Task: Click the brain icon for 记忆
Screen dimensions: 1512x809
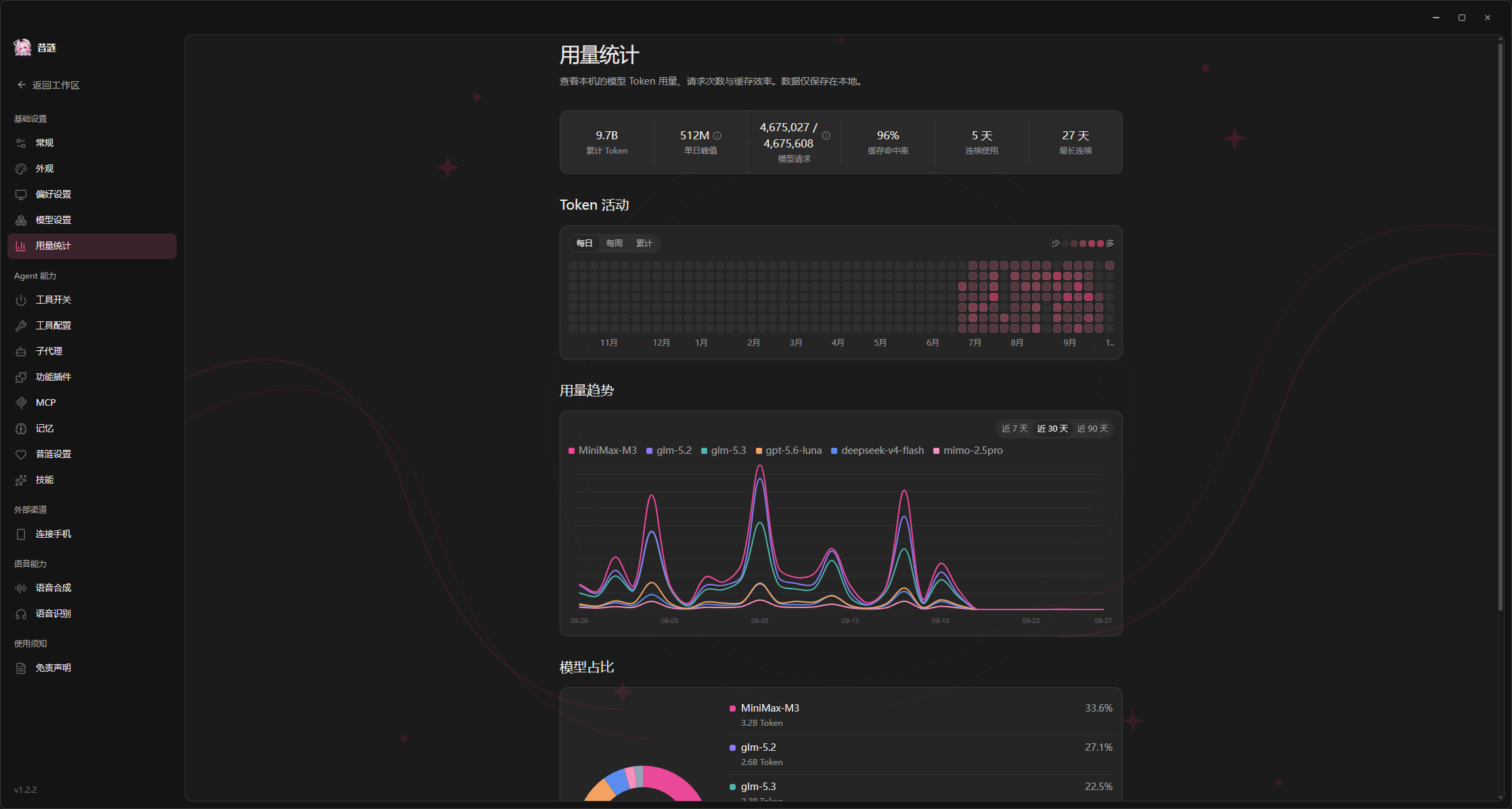Action: point(21,428)
